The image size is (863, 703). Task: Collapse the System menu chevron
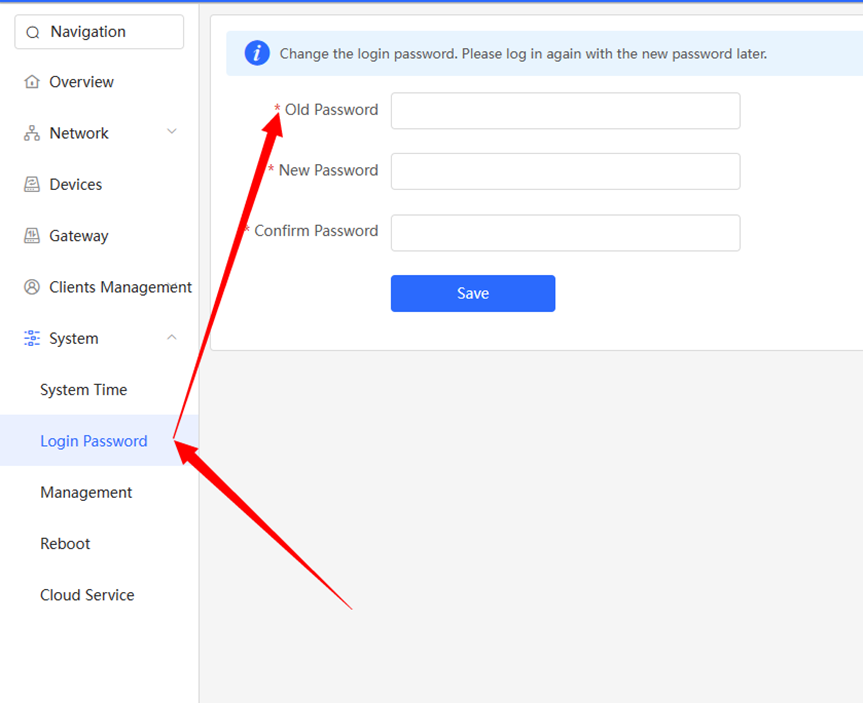click(x=172, y=337)
